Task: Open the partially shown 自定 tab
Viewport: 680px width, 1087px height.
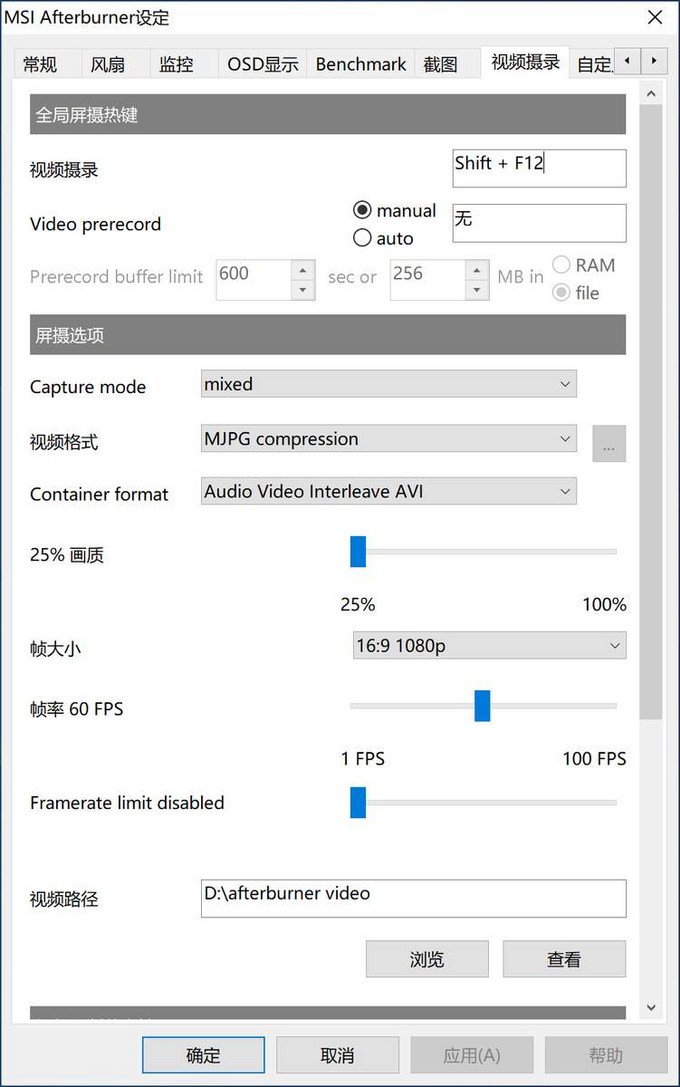Action: click(x=595, y=64)
